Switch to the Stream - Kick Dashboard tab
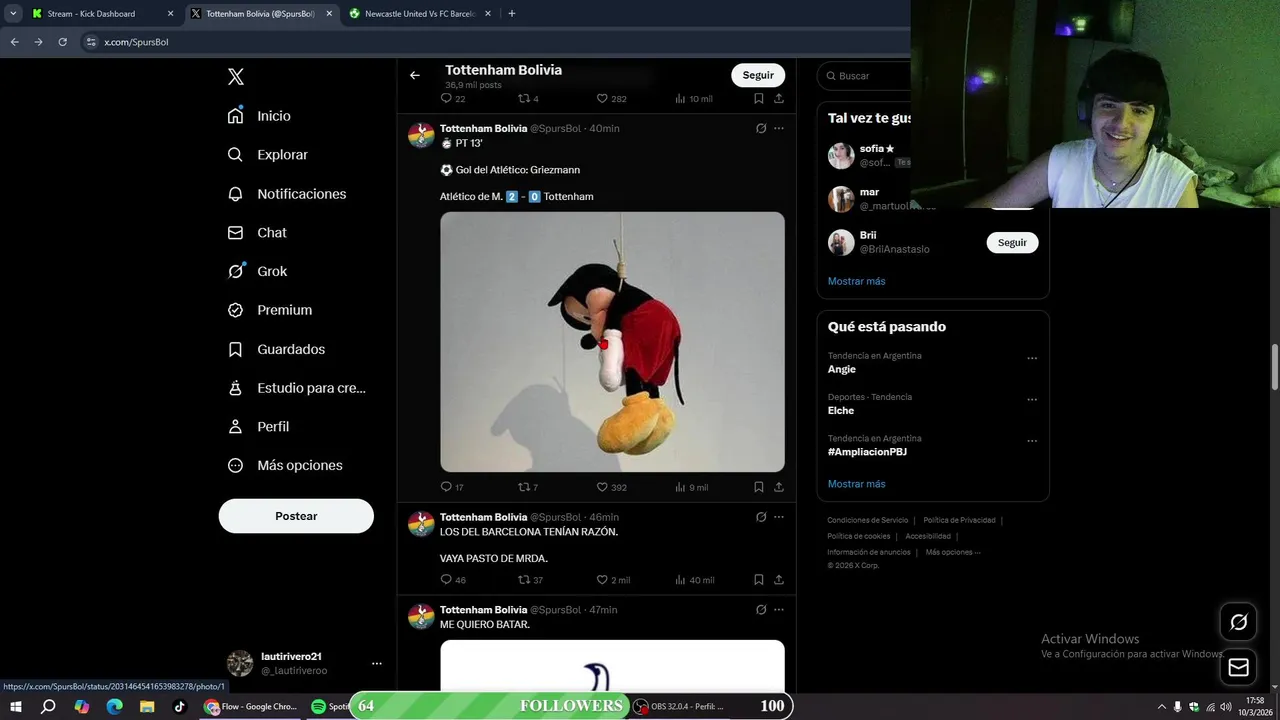Viewport: 1280px width, 720px height. (101, 14)
